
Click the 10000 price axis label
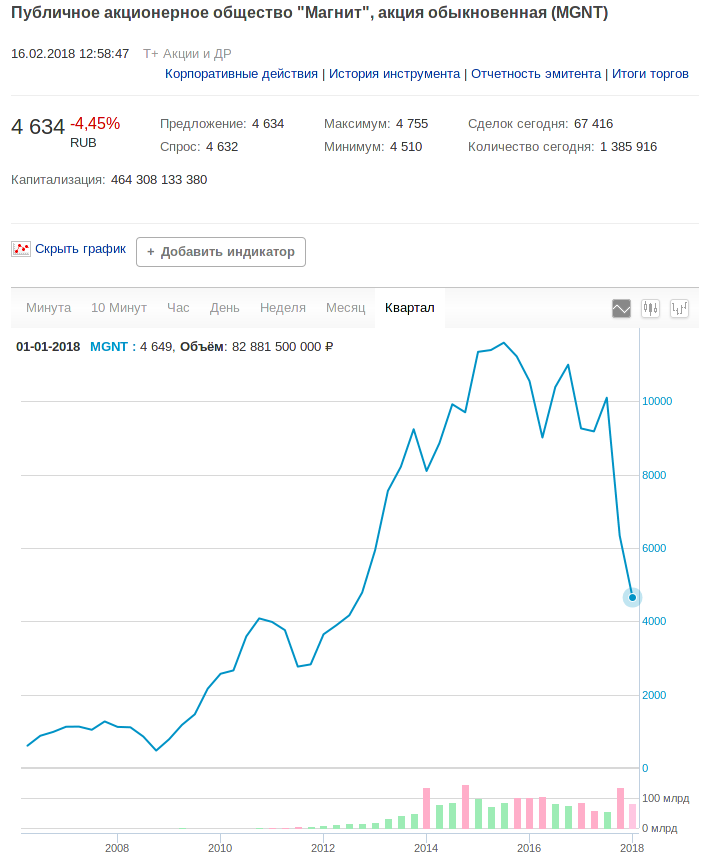coord(657,401)
